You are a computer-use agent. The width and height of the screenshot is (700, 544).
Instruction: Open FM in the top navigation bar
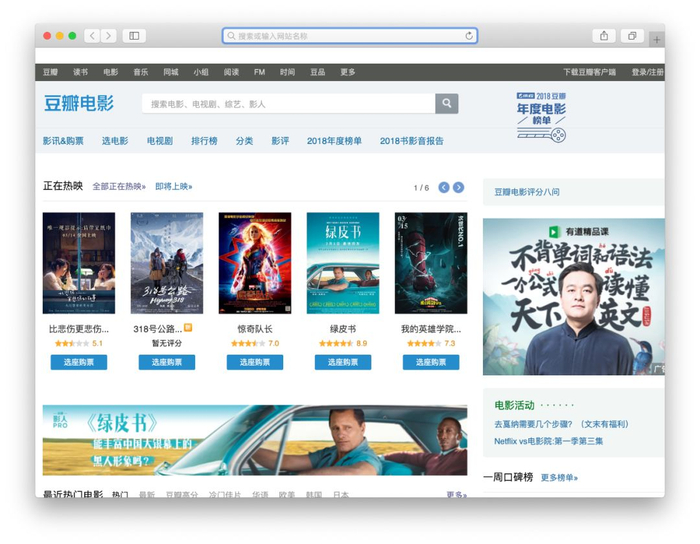click(259, 72)
